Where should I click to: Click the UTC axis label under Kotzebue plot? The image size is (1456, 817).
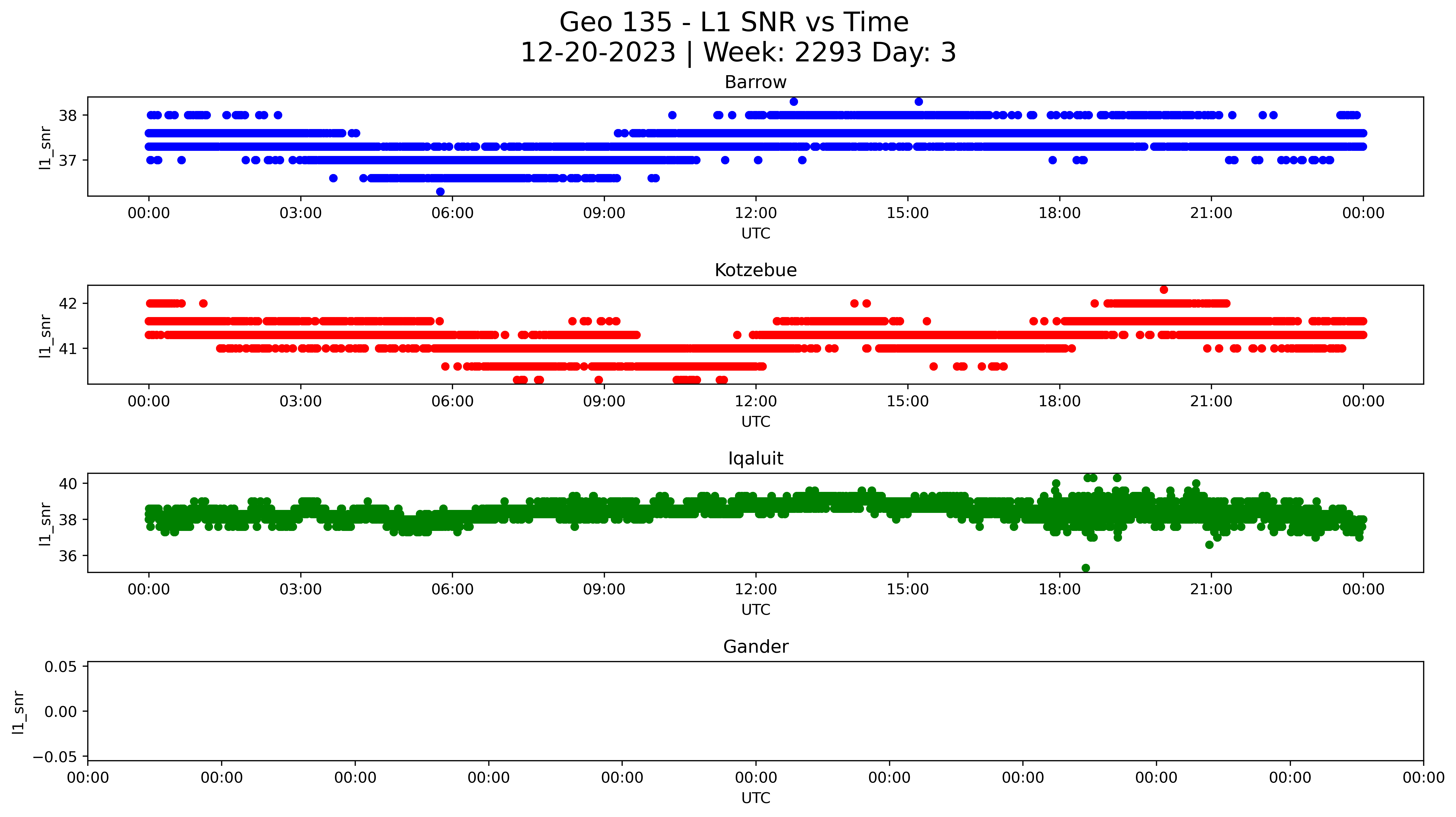coord(756,422)
